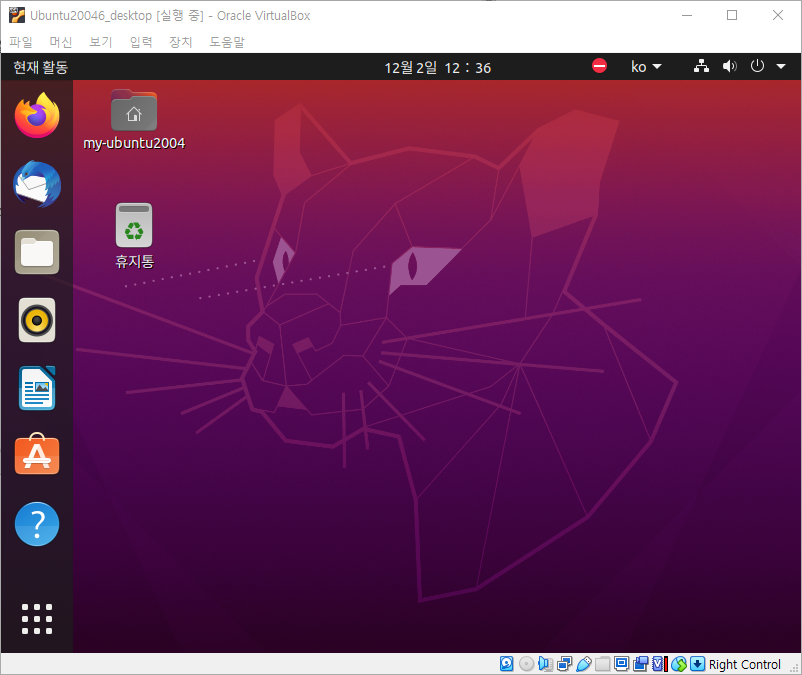Close the VirtualBox window
802x675 pixels.
tap(778, 15)
